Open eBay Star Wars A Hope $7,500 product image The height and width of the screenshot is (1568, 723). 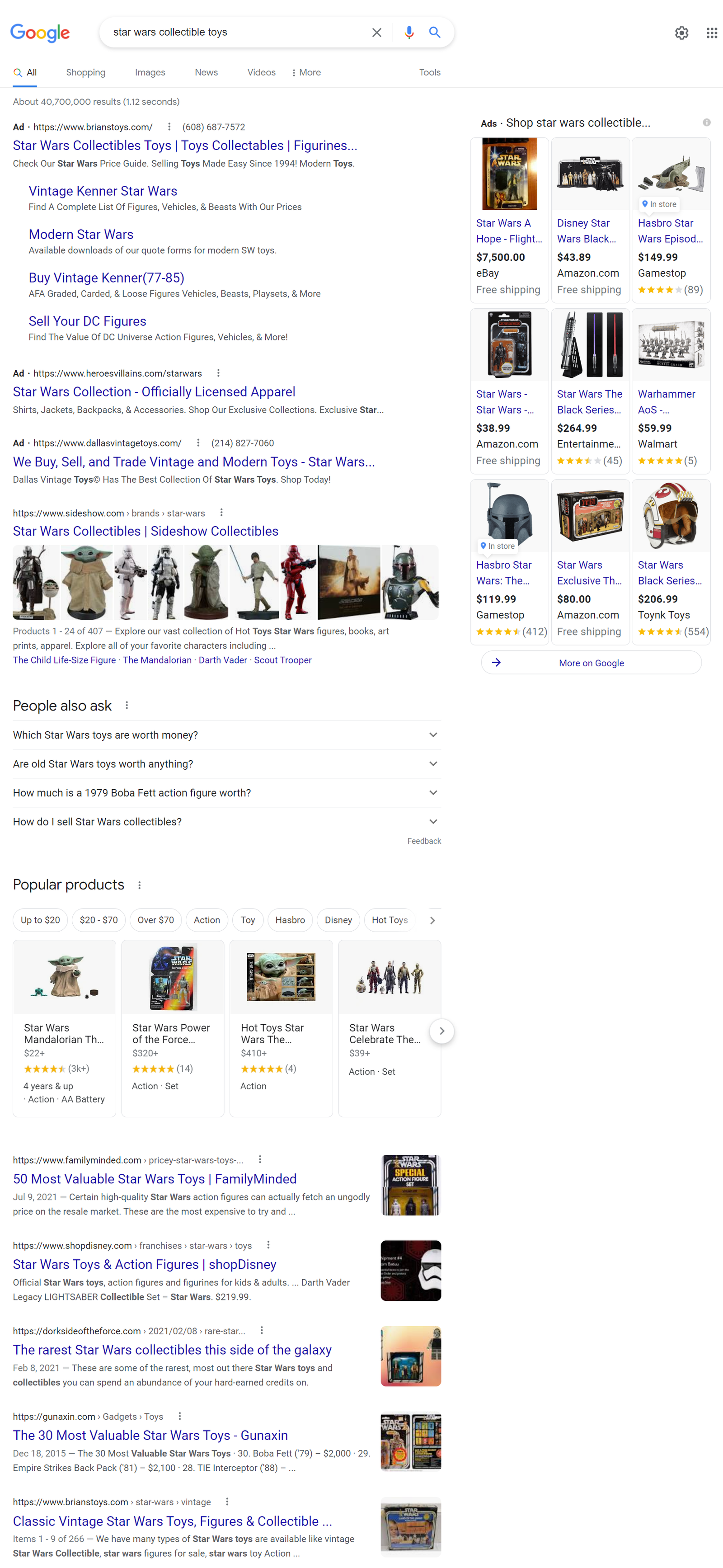[509, 174]
